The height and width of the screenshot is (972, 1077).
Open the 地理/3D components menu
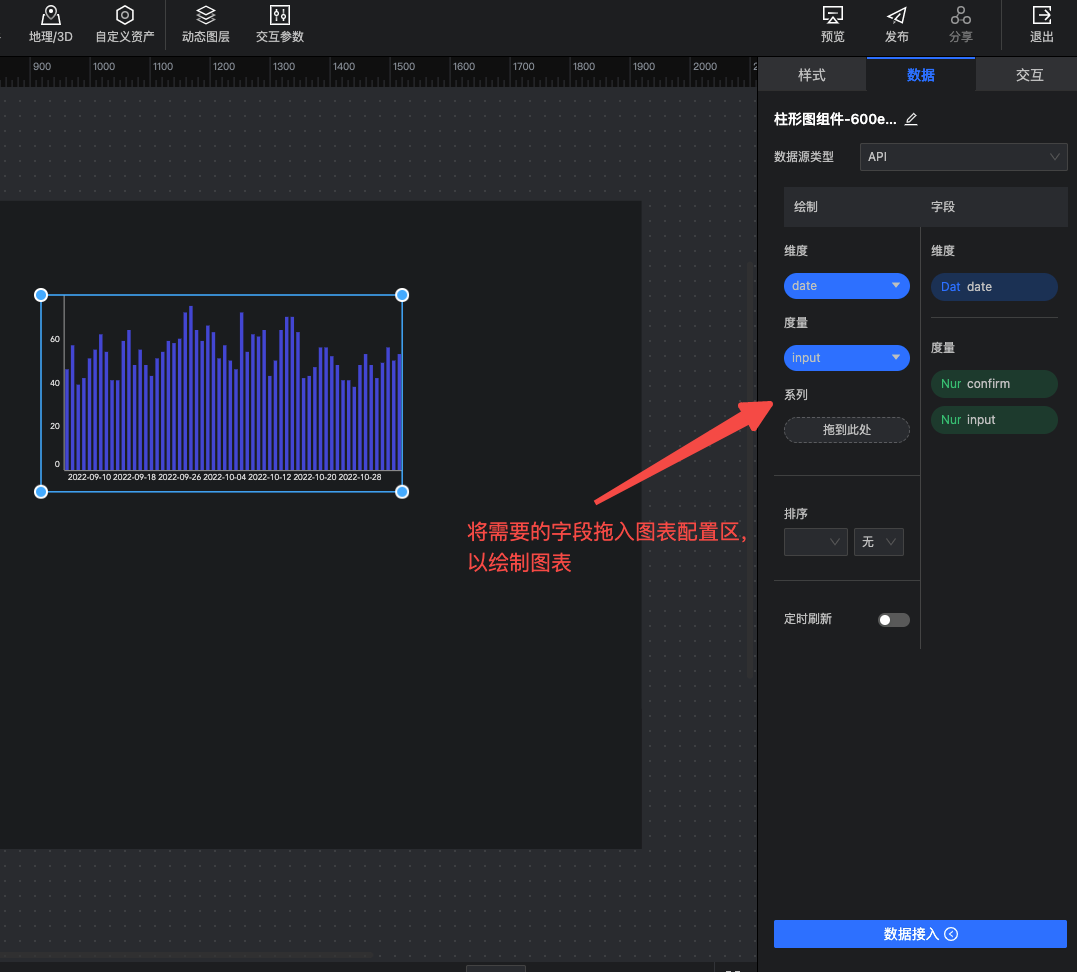(51, 24)
